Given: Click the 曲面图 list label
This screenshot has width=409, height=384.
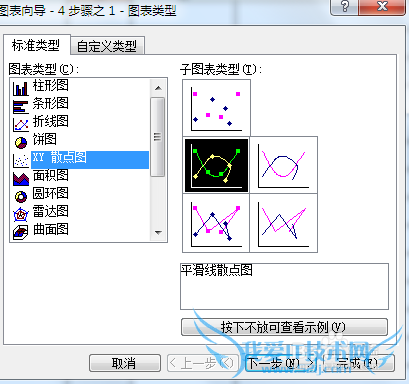Looking at the screenshot, I should tap(51, 229).
